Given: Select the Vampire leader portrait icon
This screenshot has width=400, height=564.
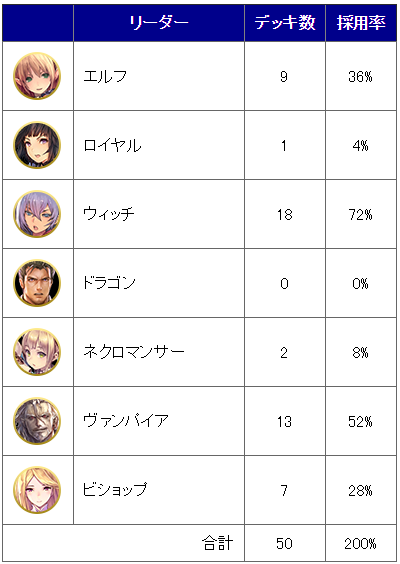Looking at the screenshot, I should tap(37, 421).
